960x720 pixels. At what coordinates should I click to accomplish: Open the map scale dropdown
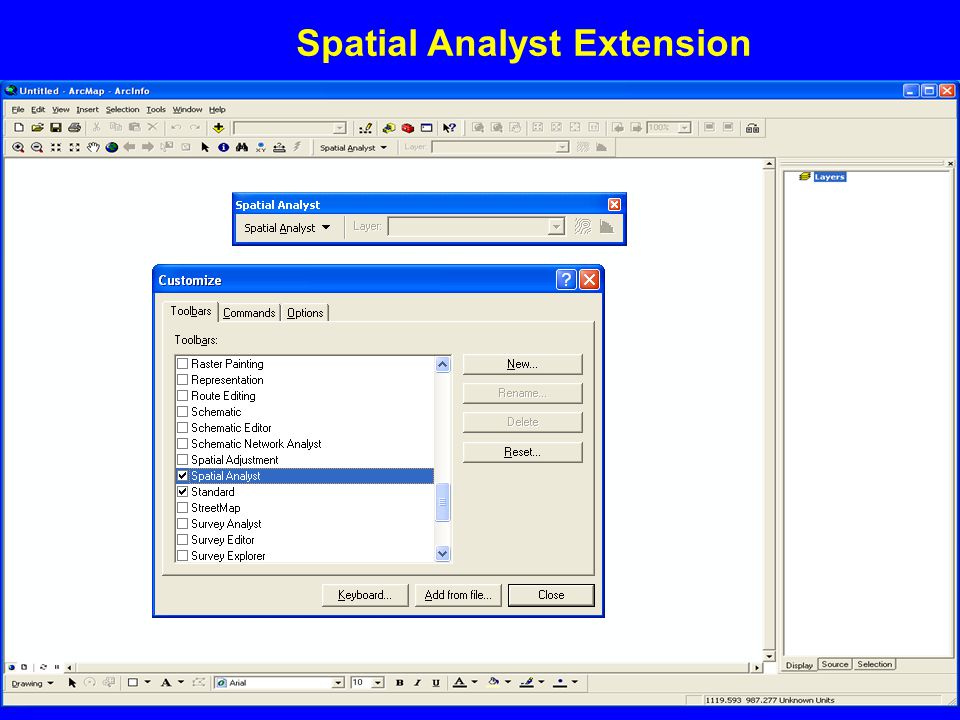(x=340, y=128)
